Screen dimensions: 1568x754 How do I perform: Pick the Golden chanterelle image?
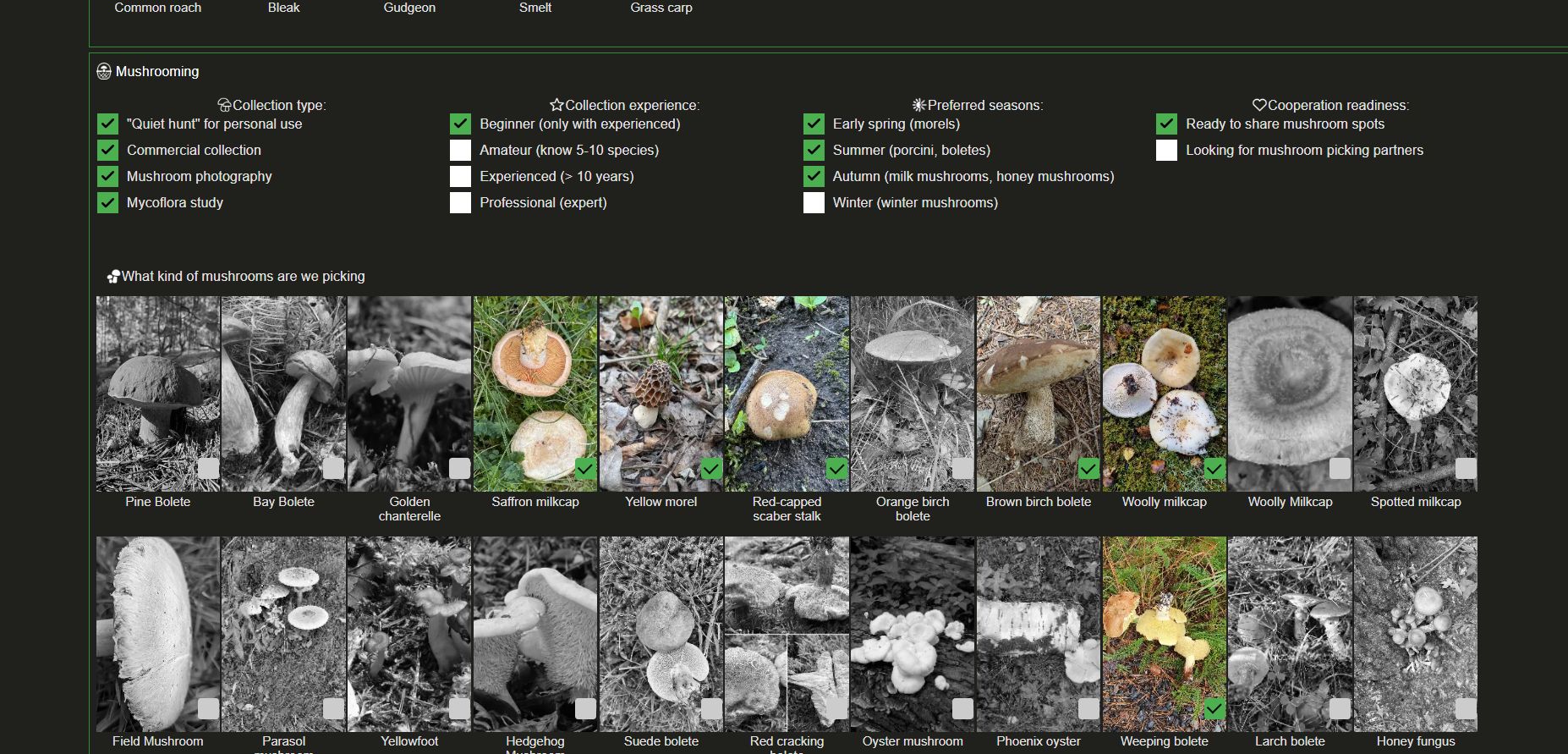pyautogui.click(x=409, y=394)
